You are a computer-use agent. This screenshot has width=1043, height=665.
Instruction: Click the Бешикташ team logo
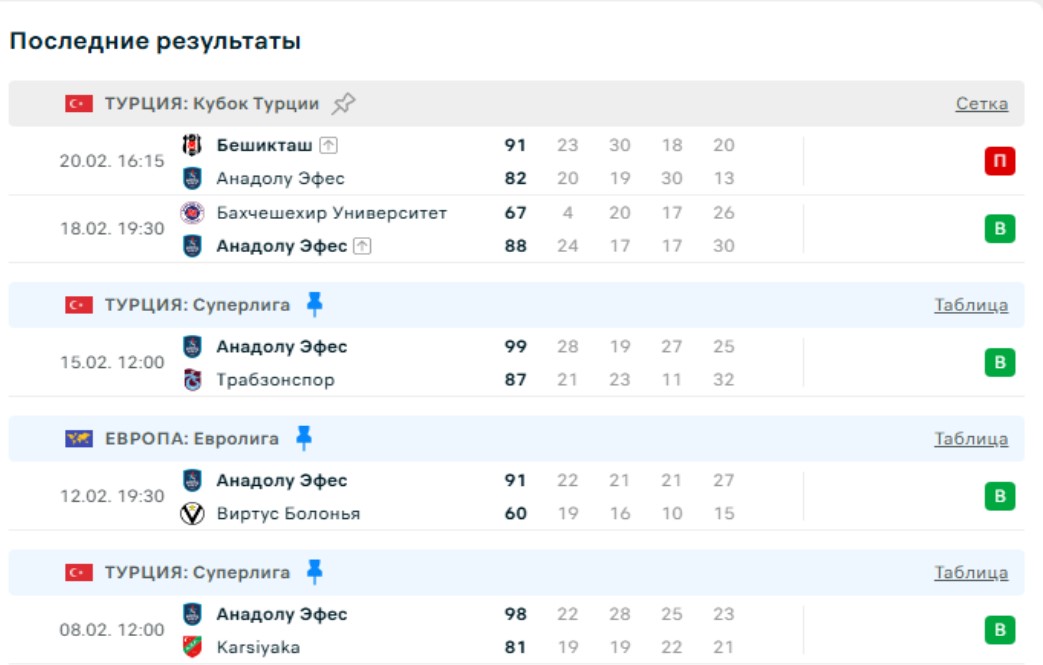[x=192, y=145]
